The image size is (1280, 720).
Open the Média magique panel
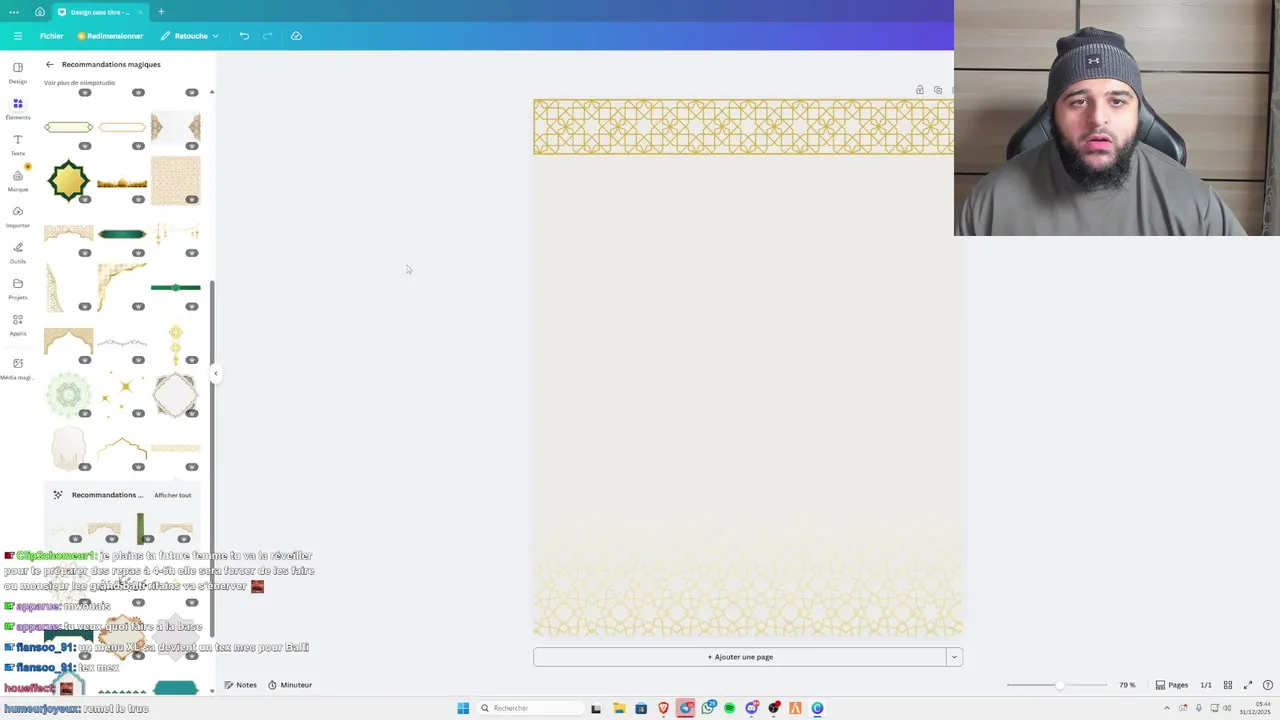click(18, 368)
